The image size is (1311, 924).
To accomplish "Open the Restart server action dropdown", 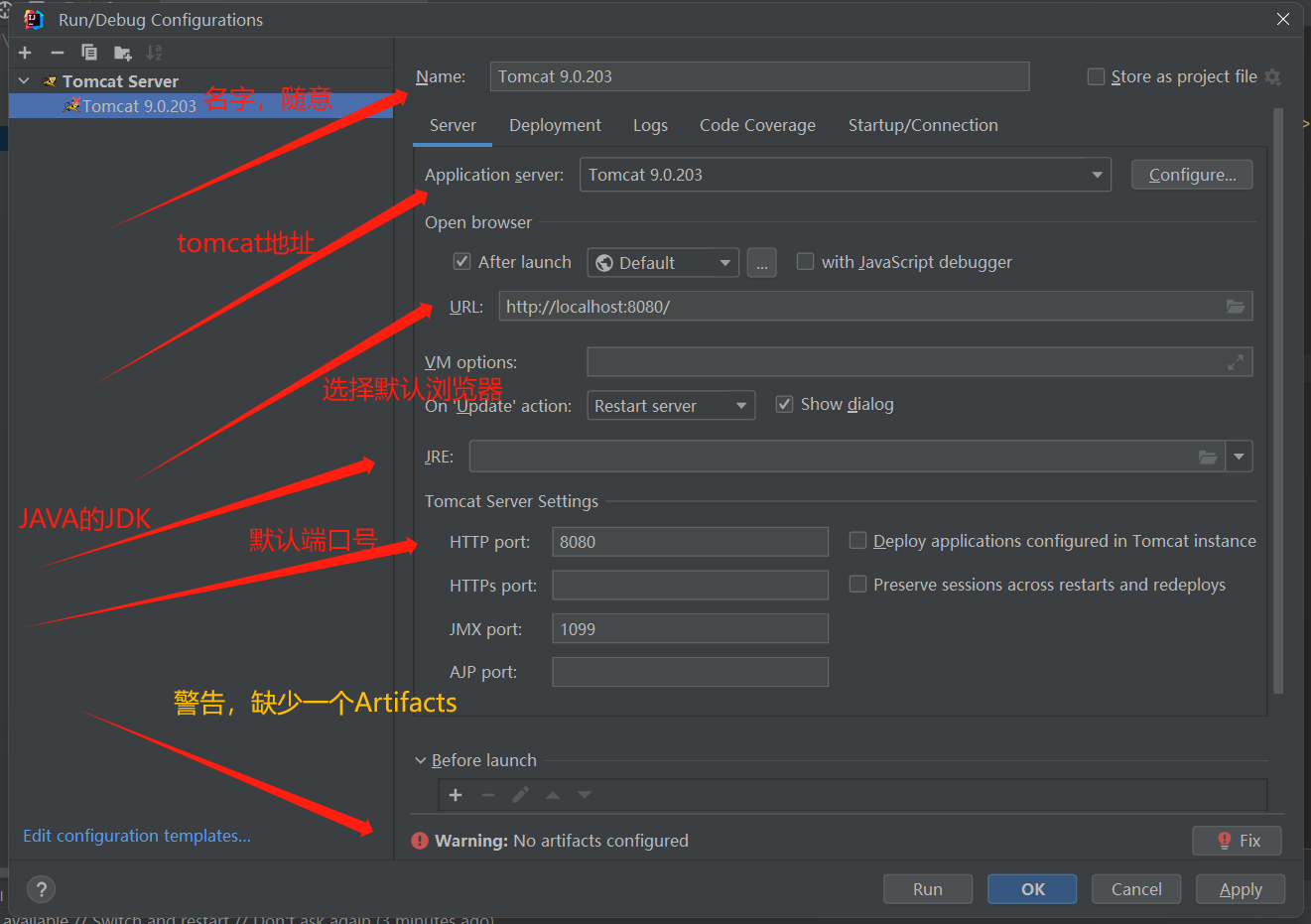I will click(671, 405).
